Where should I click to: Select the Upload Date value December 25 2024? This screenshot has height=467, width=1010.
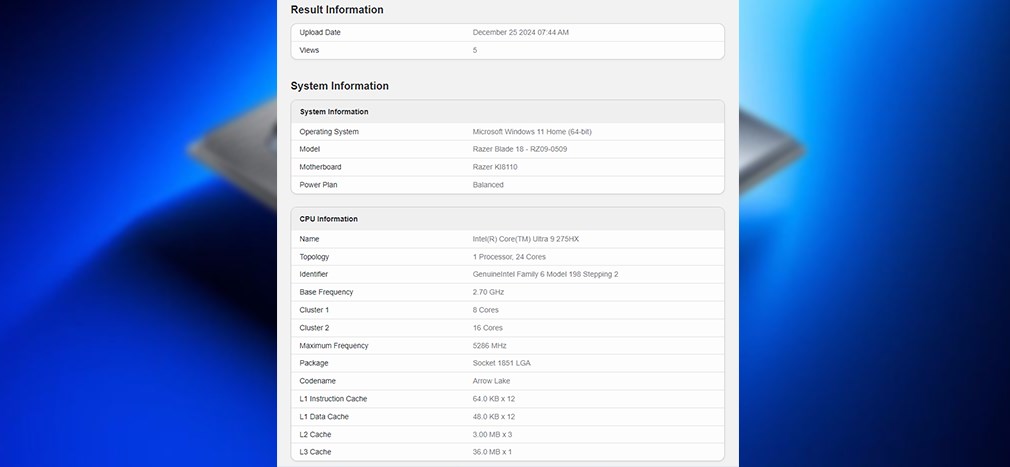click(520, 32)
